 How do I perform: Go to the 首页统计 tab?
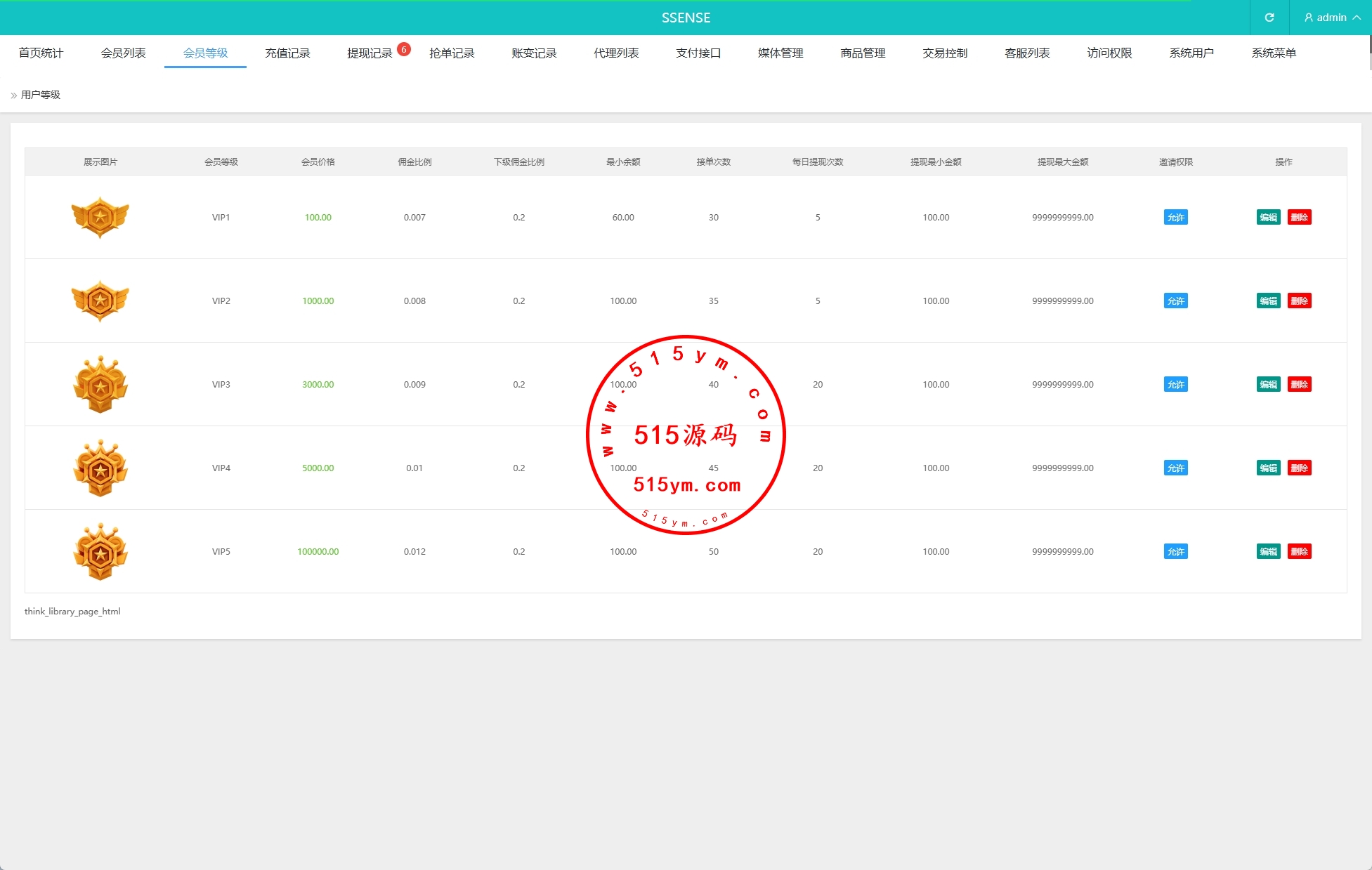(x=41, y=53)
